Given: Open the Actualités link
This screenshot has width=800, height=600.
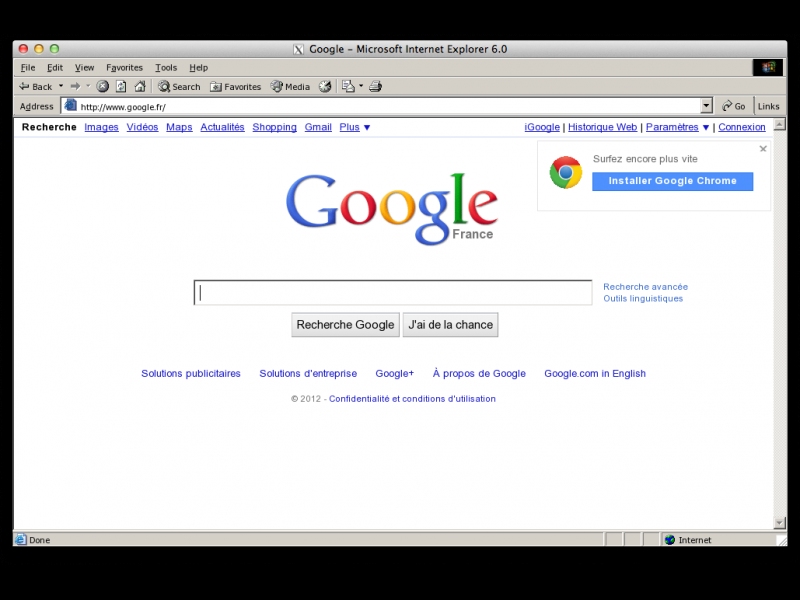Looking at the screenshot, I should [222, 127].
